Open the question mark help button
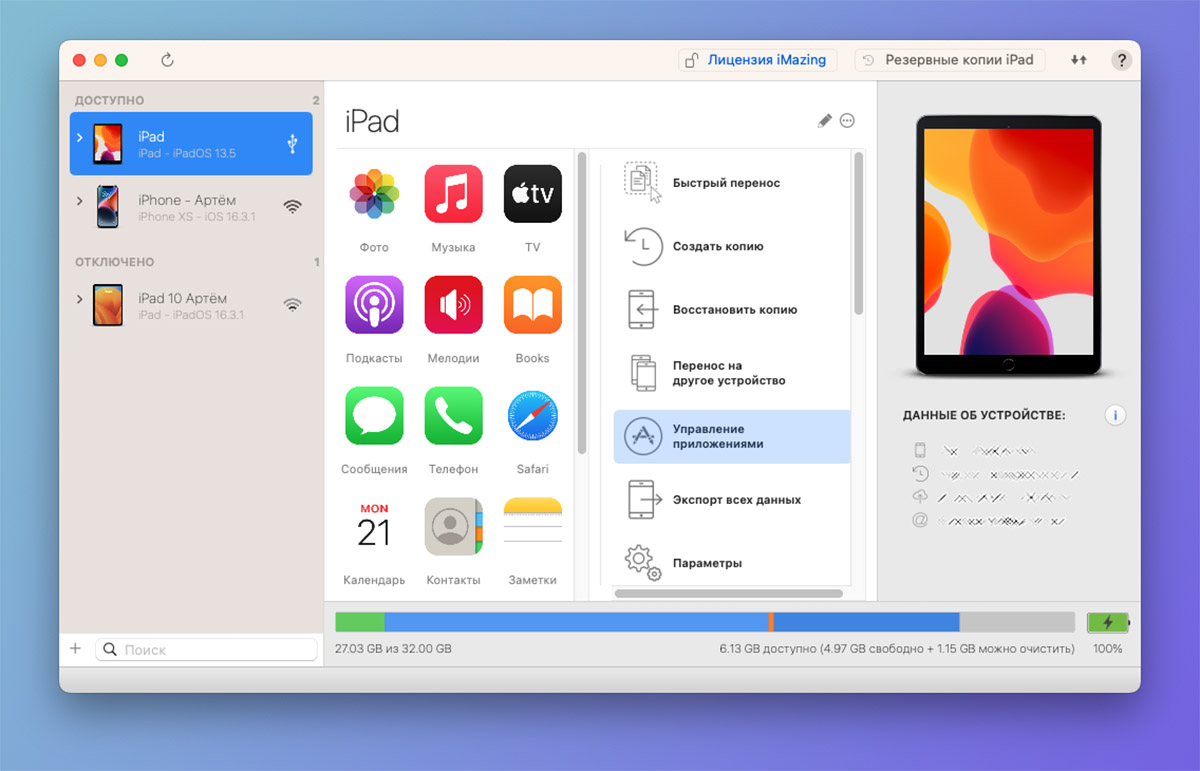1200x771 pixels. 1121,60
